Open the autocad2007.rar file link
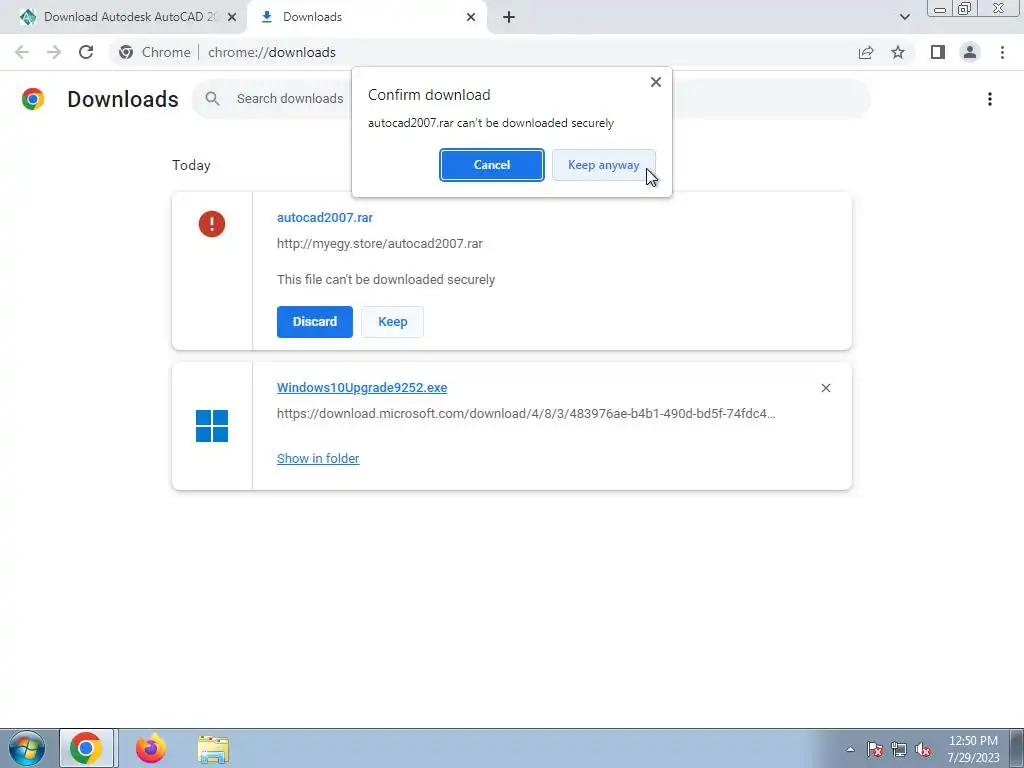 pos(325,217)
